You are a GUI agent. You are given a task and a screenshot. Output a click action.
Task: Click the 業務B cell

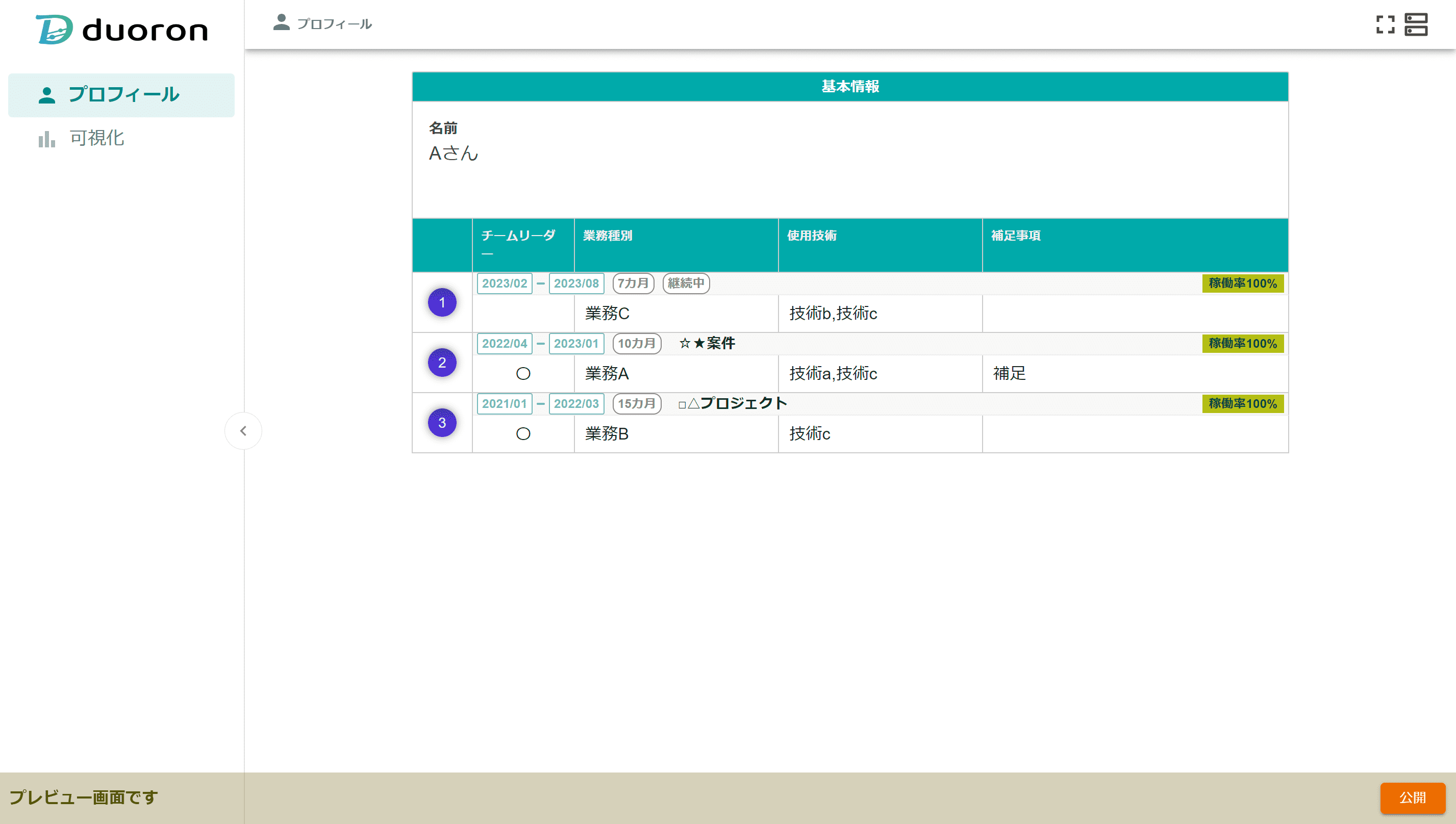676,433
